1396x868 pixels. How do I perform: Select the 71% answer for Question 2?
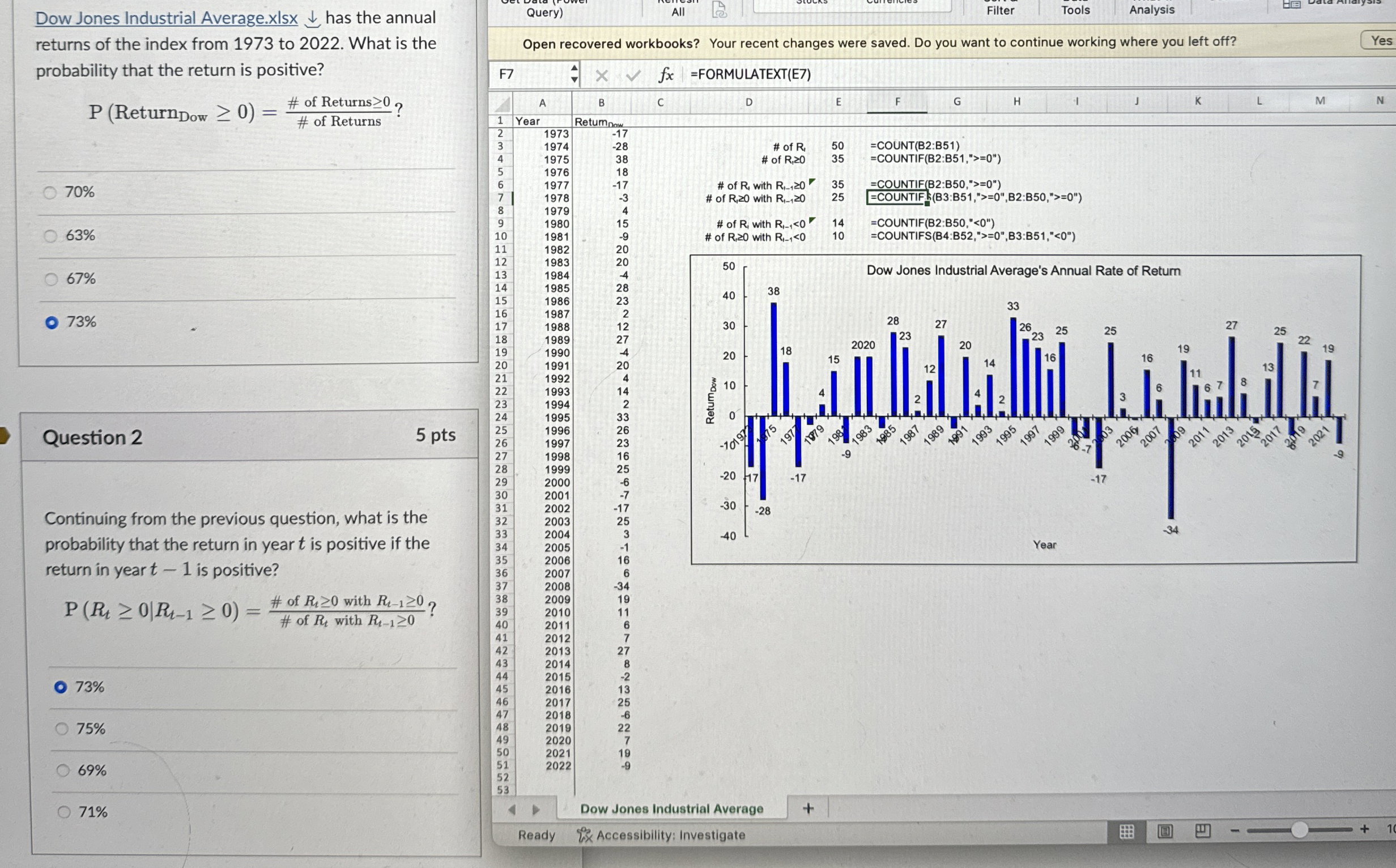tap(63, 812)
